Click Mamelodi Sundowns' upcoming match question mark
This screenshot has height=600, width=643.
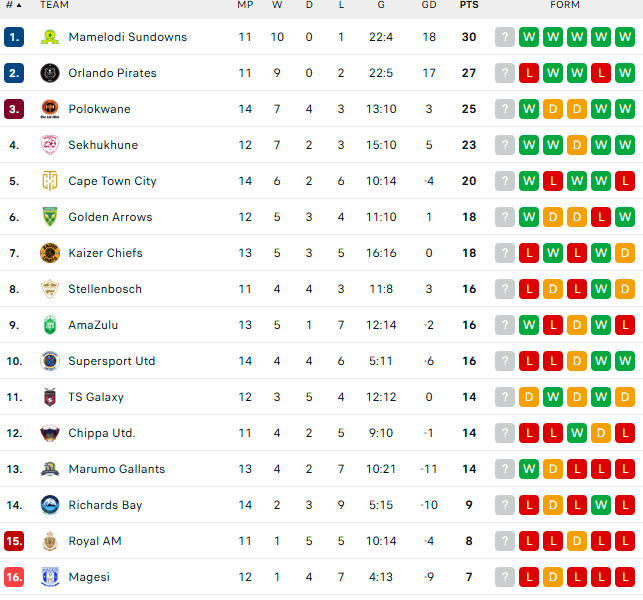(505, 37)
